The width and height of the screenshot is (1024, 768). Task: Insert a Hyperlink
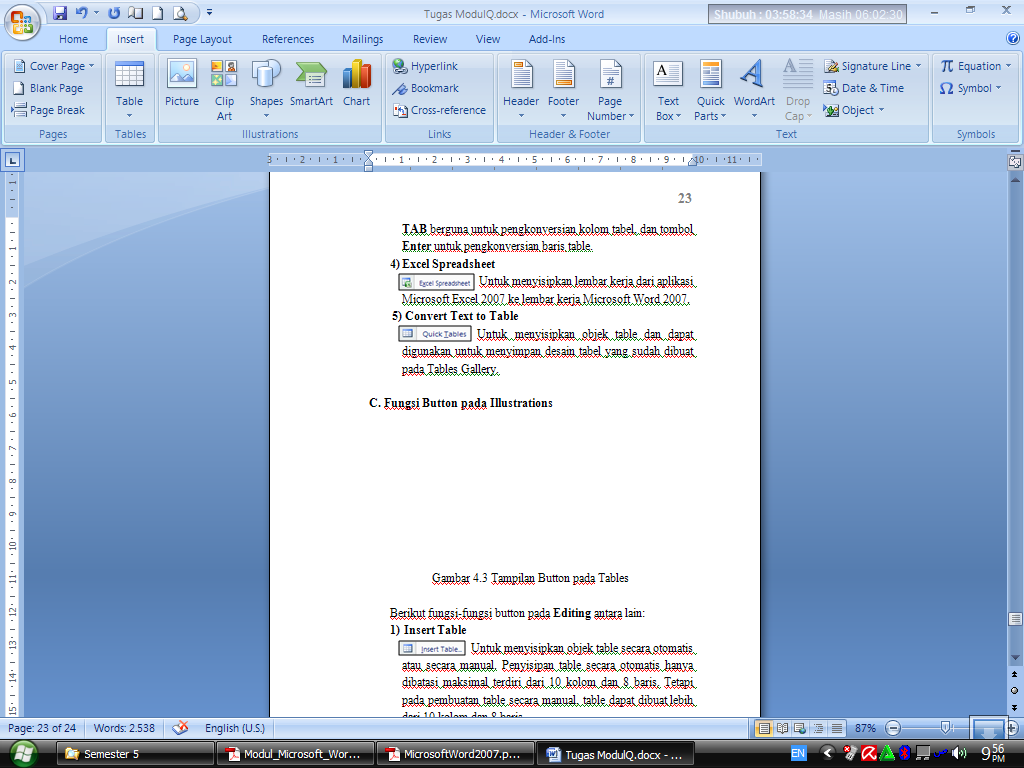425,66
